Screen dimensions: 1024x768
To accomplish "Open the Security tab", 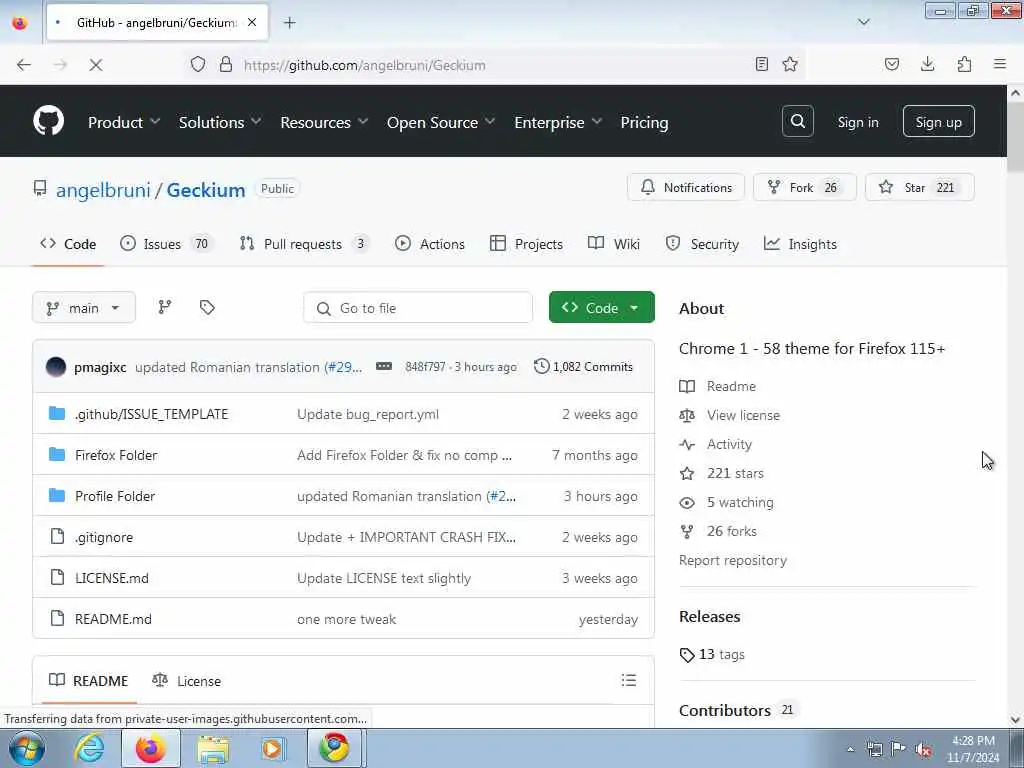I will pos(702,244).
